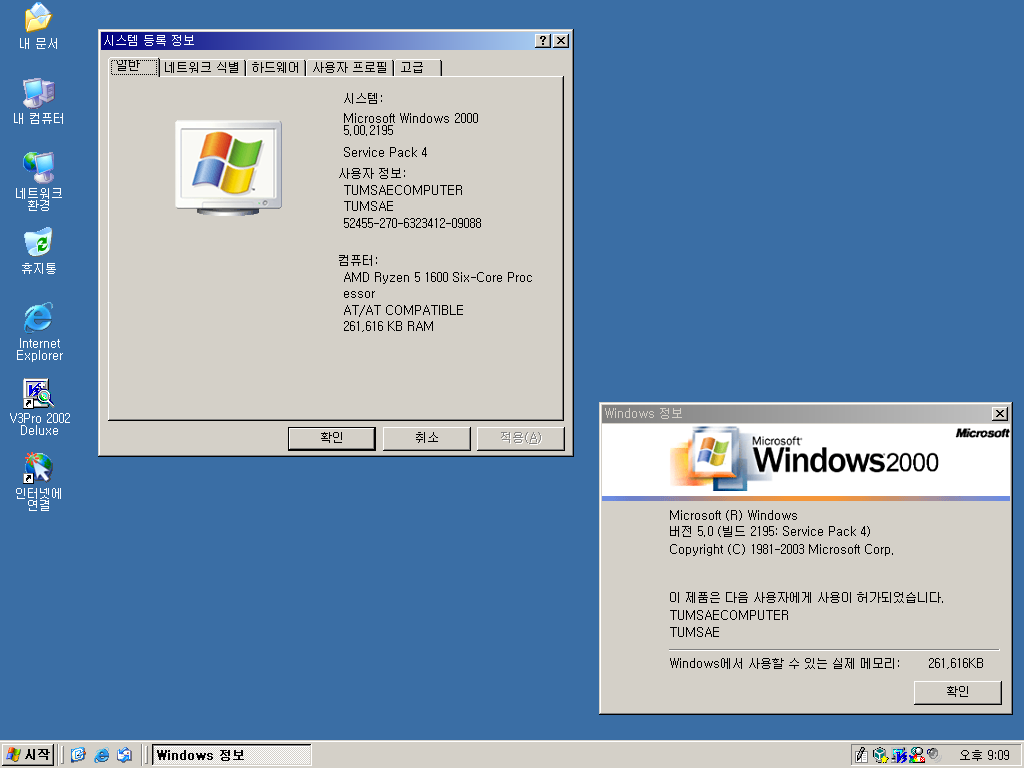Launch Outlook Express from quick launch bar
Image resolution: width=1024 pixels, height=768 pixels.
[124, 755]
